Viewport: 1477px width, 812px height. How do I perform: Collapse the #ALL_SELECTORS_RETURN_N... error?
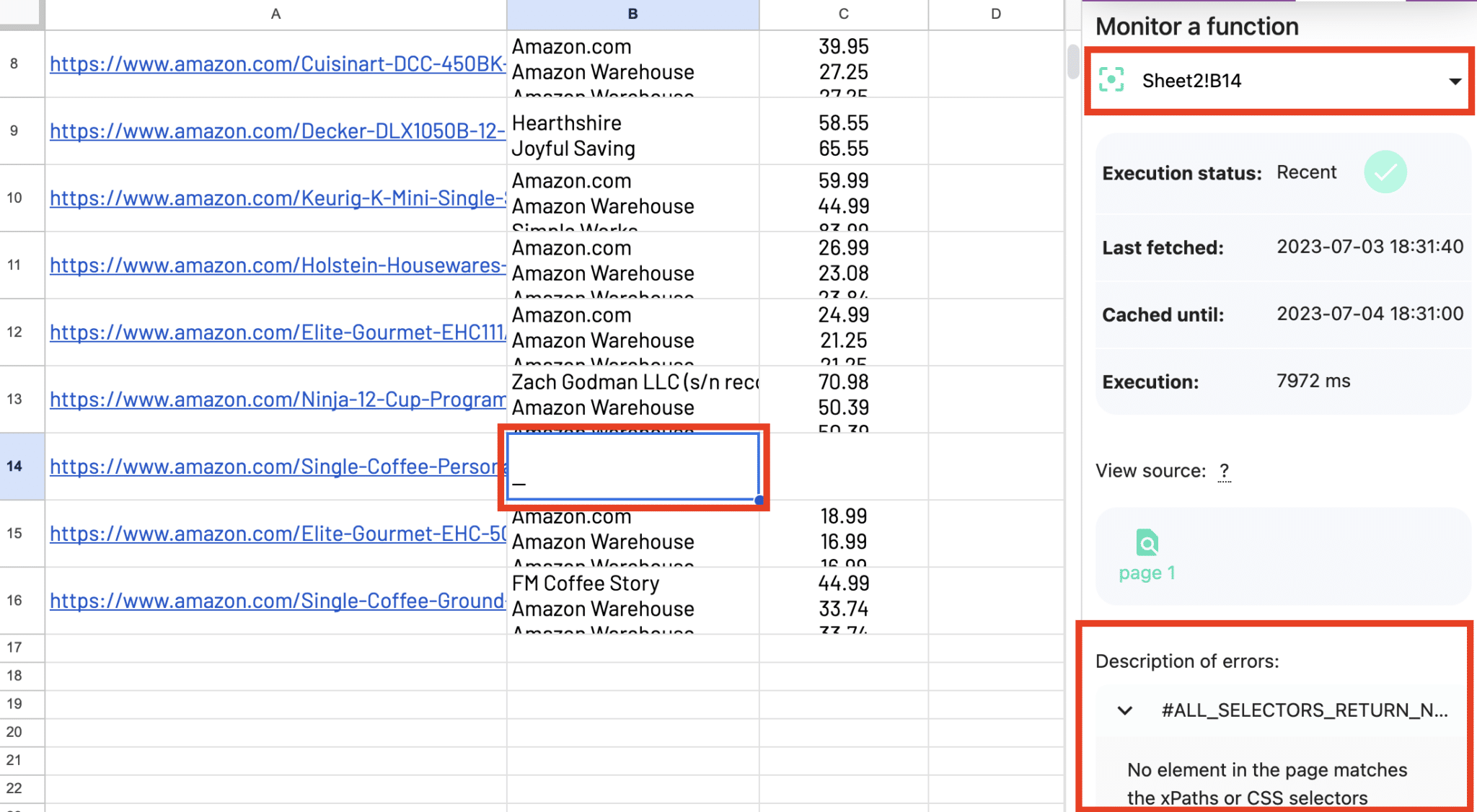1124,710
